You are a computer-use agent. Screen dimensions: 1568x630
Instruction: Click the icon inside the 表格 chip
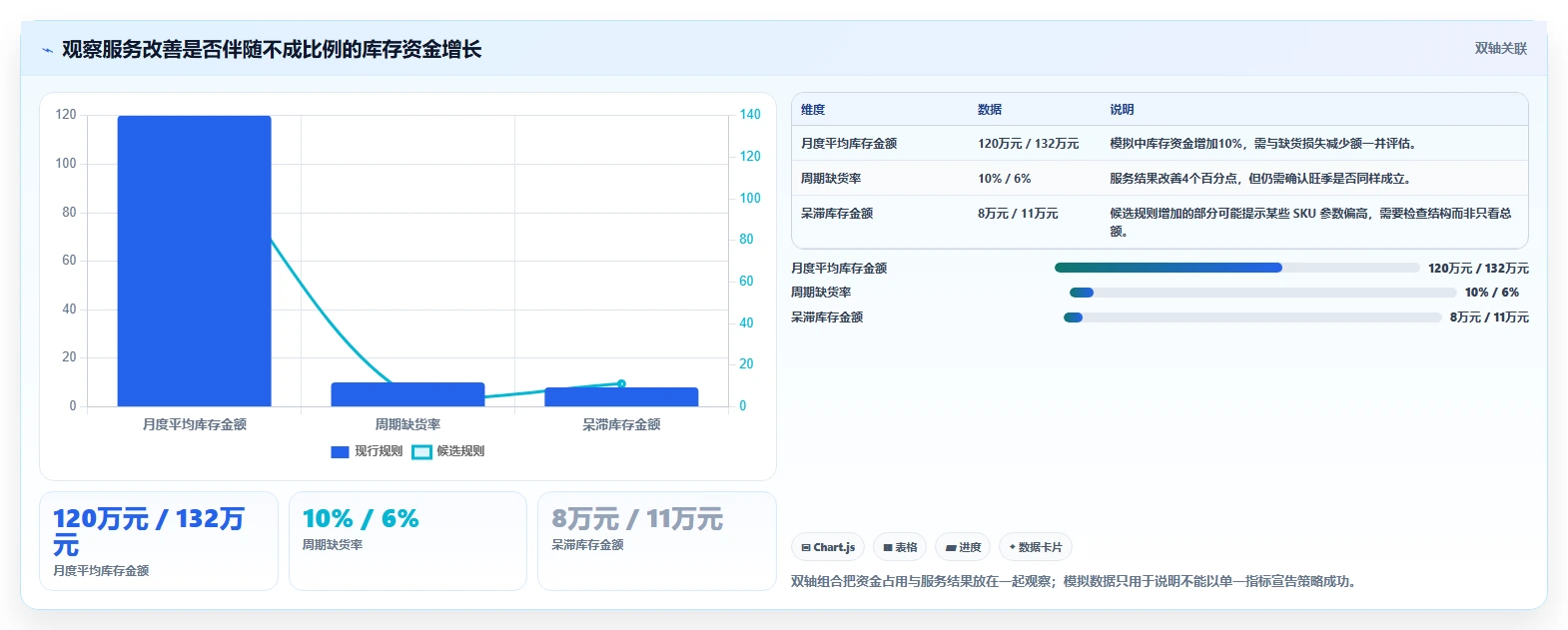pos(888,548)
